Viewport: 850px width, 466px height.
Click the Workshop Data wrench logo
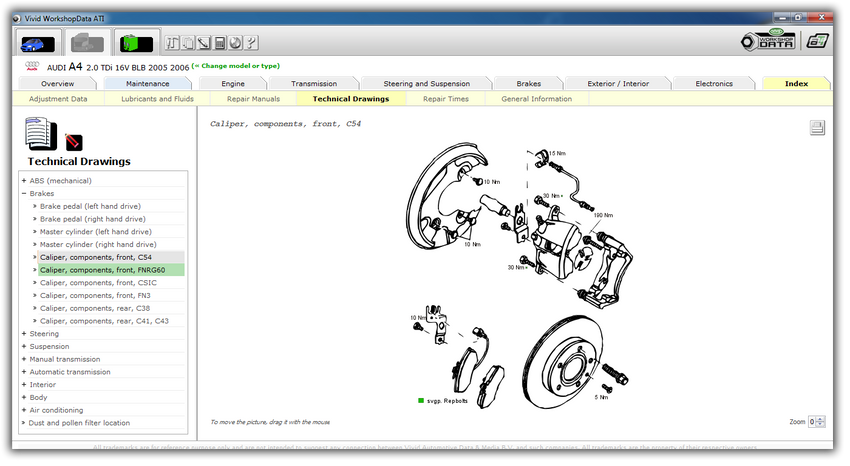pos(768,40)
